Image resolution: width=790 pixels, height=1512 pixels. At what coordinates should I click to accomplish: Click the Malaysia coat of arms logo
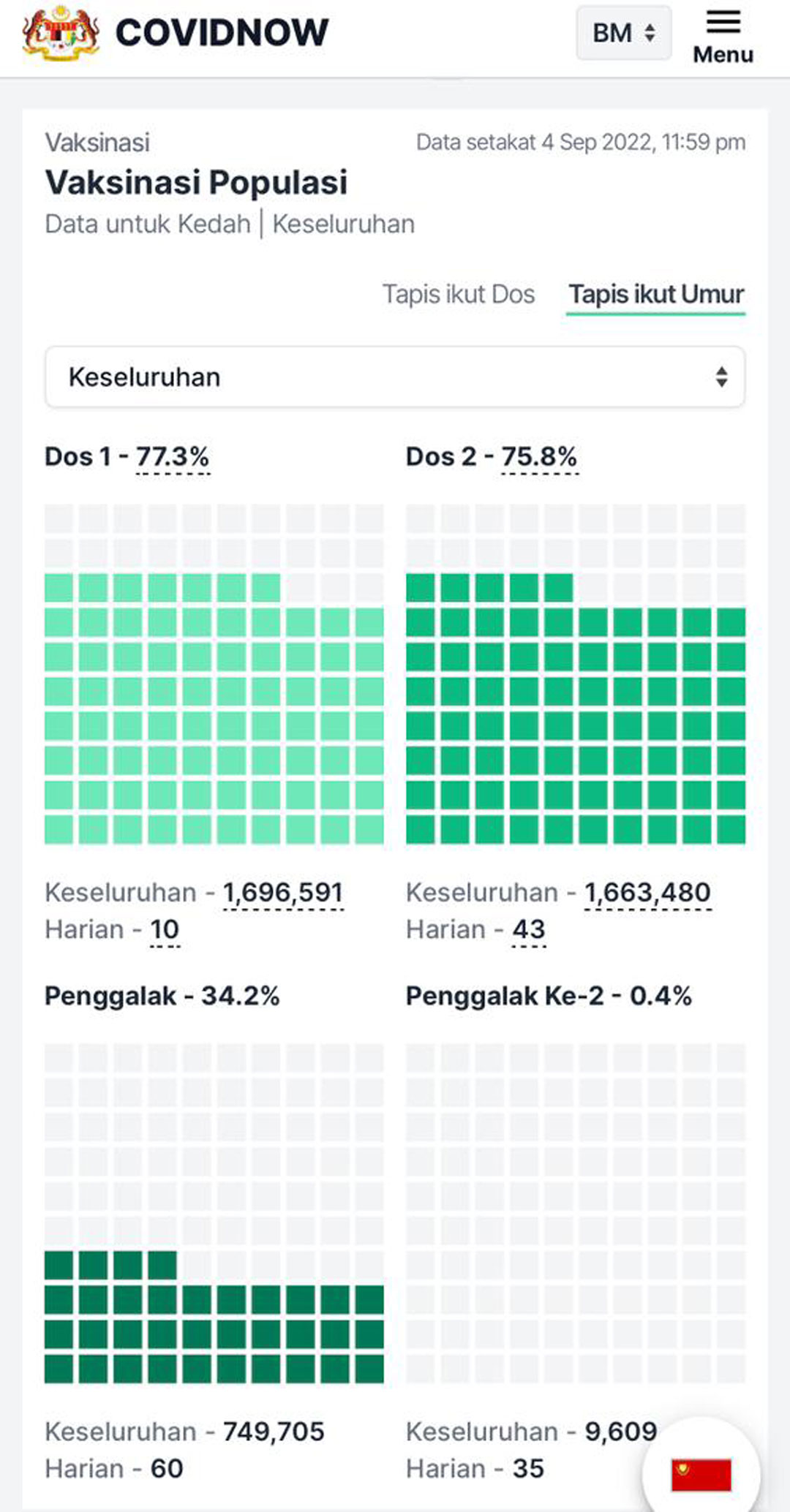pyautogui.click(x=61, y=33)
